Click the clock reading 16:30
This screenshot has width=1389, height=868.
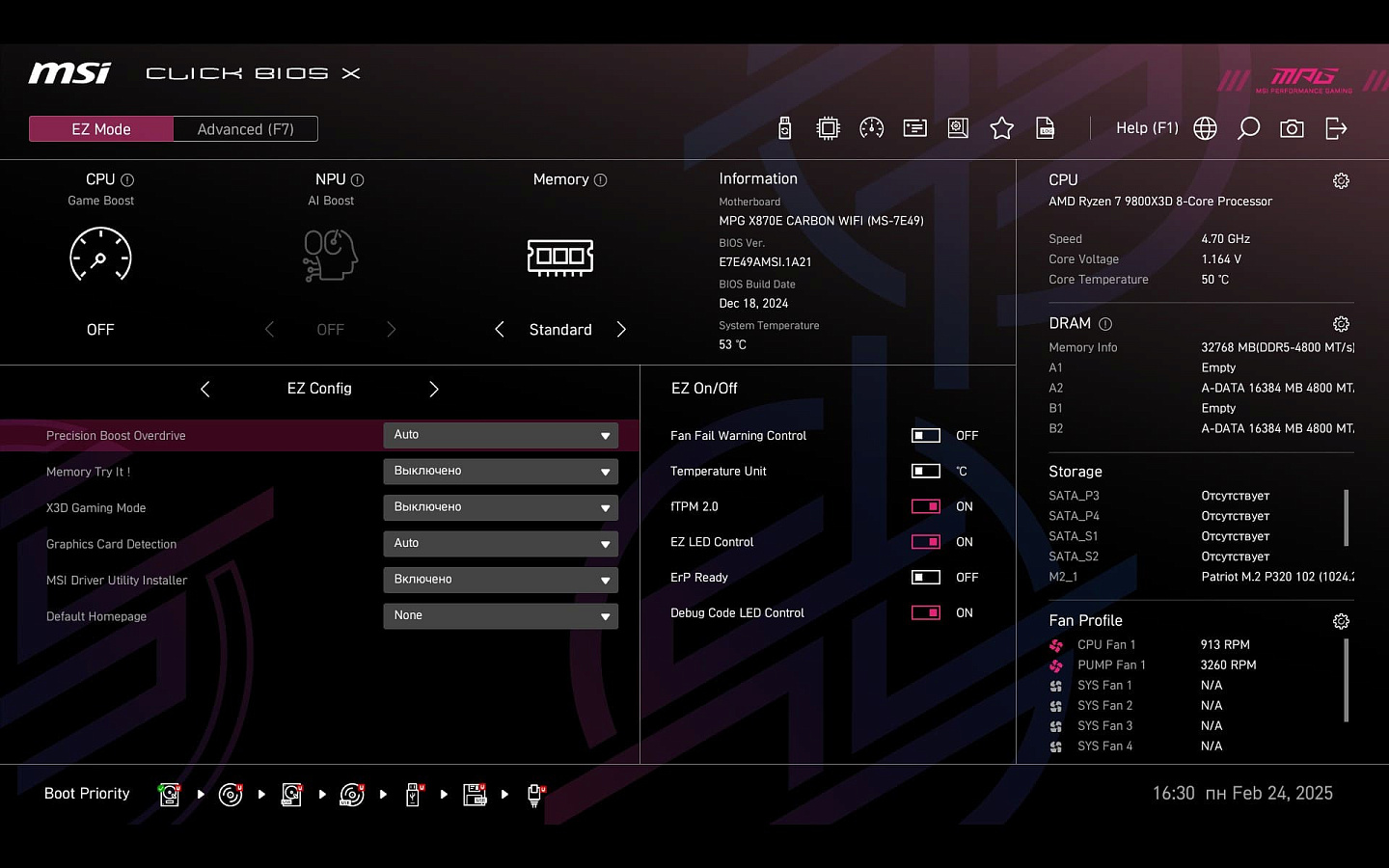1173,793
